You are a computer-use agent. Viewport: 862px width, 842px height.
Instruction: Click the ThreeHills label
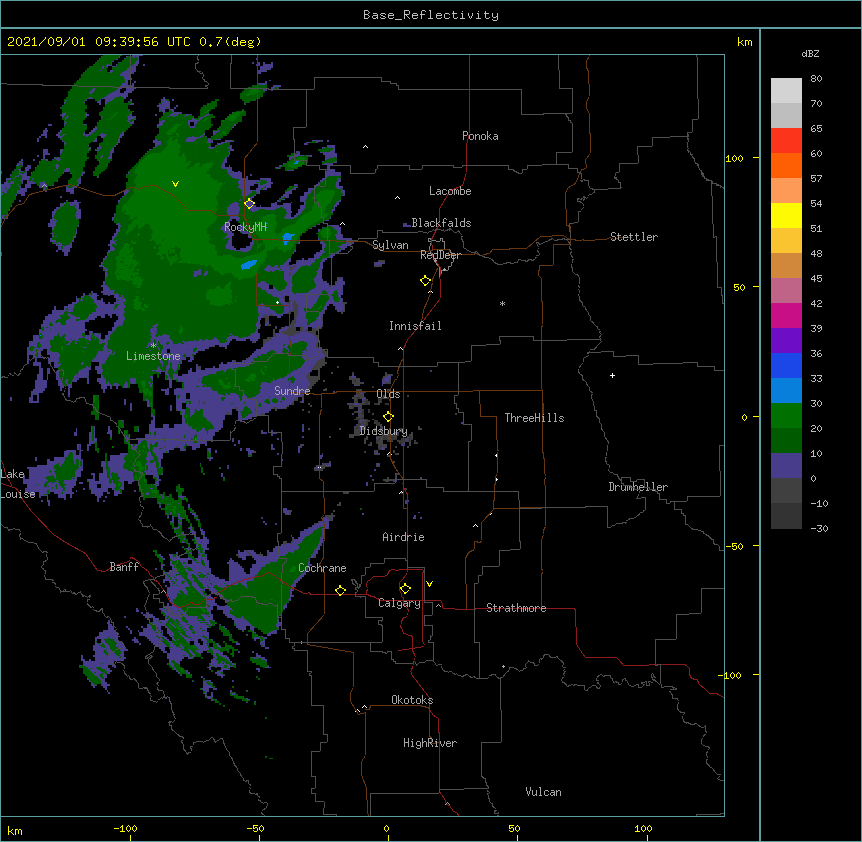[x=534, y=418]
